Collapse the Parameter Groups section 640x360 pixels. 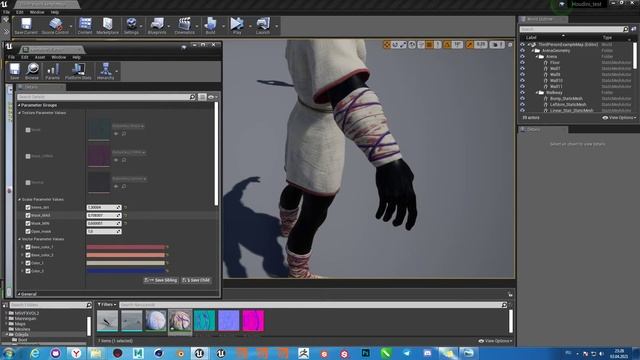[19, 105]
